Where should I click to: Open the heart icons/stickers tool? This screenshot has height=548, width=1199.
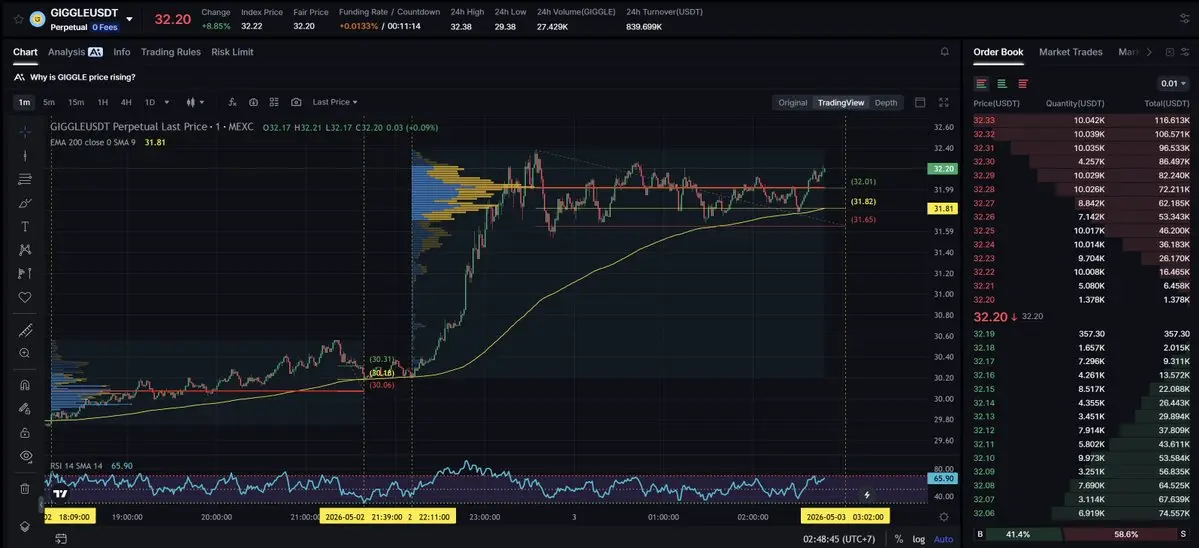pyautogui.click(x=24, y=297)
